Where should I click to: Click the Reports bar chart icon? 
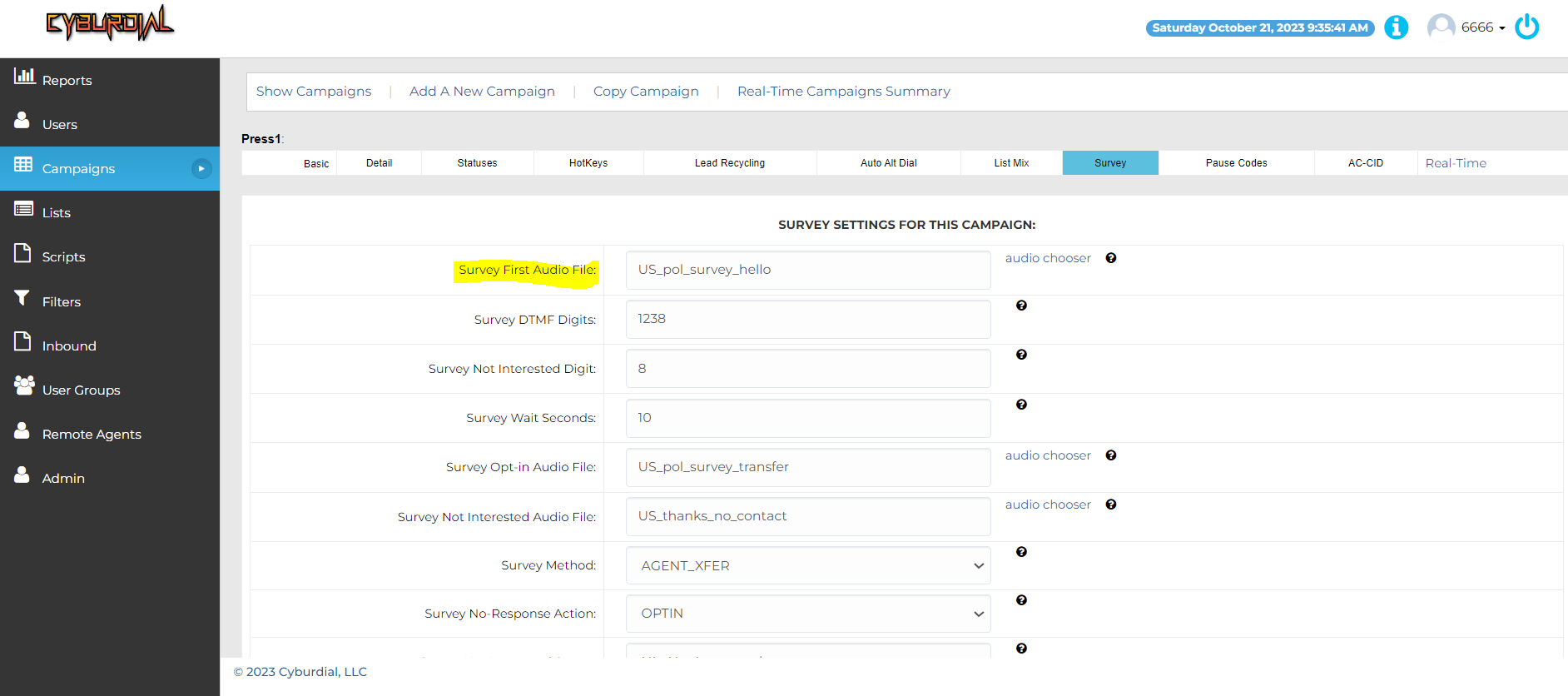coord(24,76)
